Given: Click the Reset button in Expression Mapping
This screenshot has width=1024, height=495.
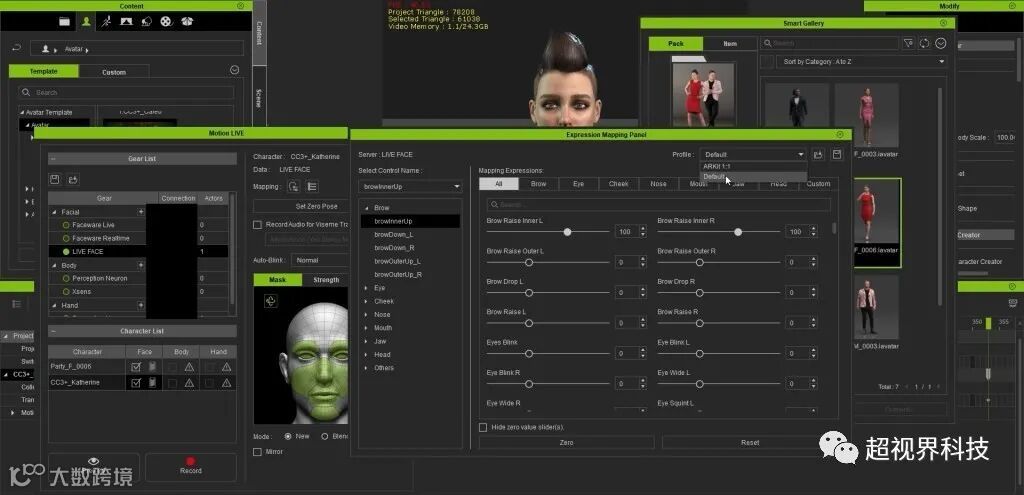Looking at the screenshot, I should click(750, 443).
